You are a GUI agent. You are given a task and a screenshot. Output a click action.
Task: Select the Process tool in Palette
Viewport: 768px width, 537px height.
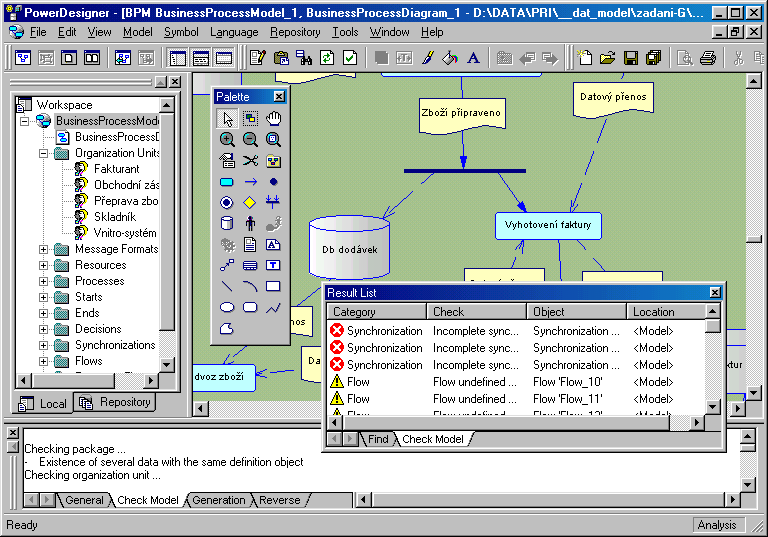pyautogui.click(x=227, y=182)
